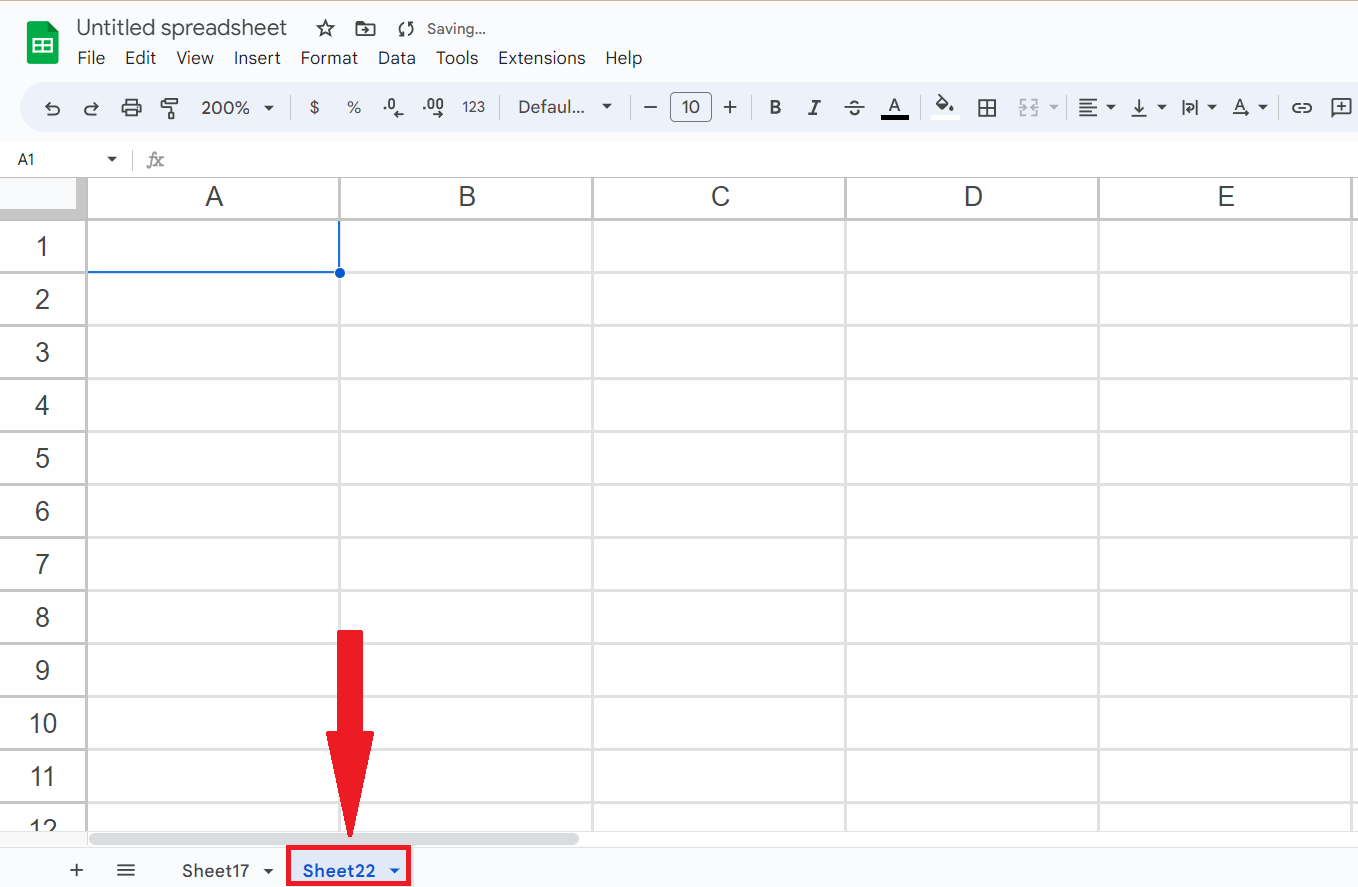Open the zoom level dropdown
The width and height of the screenshot is (1358, 887).
pos(237,107)
